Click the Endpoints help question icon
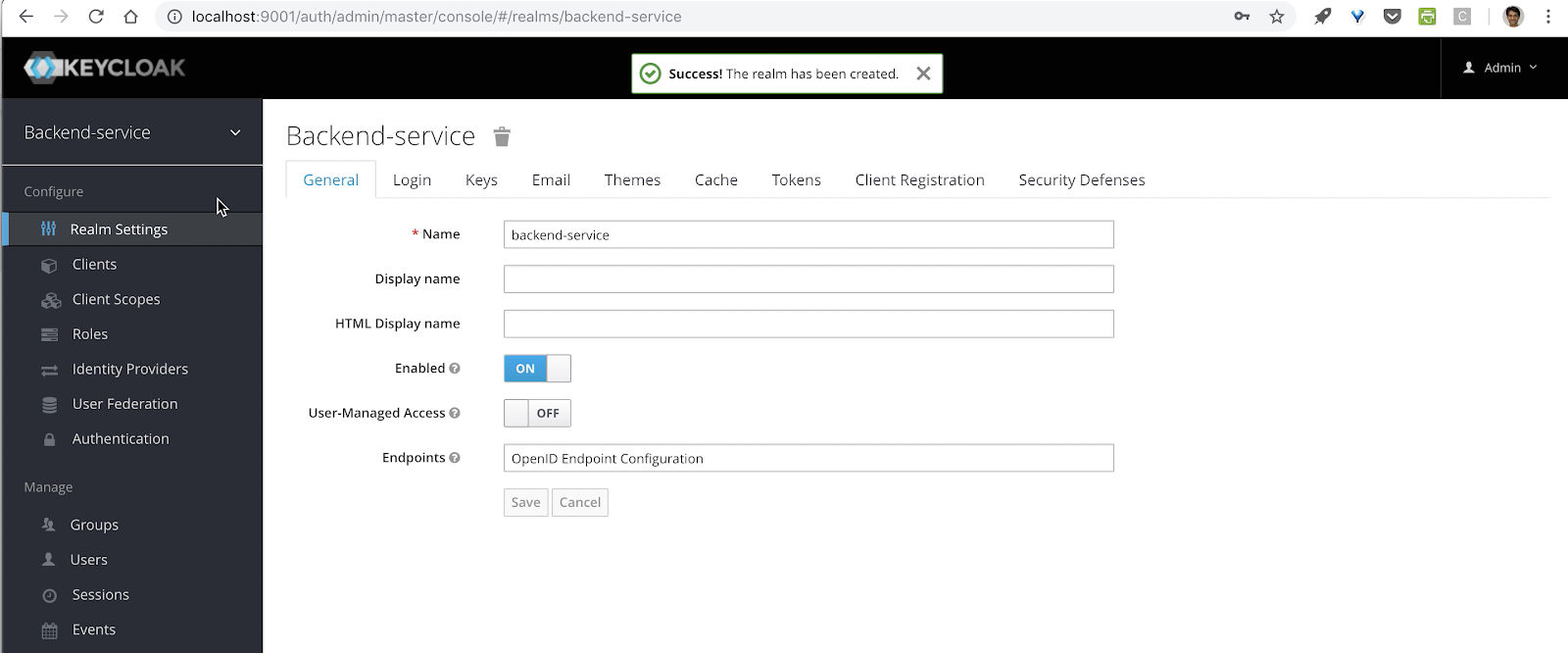1568x653 pixels. (x=455, y=458)
